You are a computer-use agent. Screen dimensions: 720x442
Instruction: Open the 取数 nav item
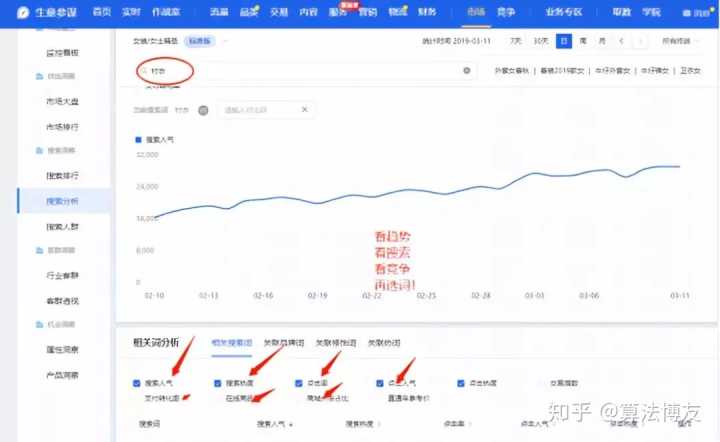[x=622, y=12]
